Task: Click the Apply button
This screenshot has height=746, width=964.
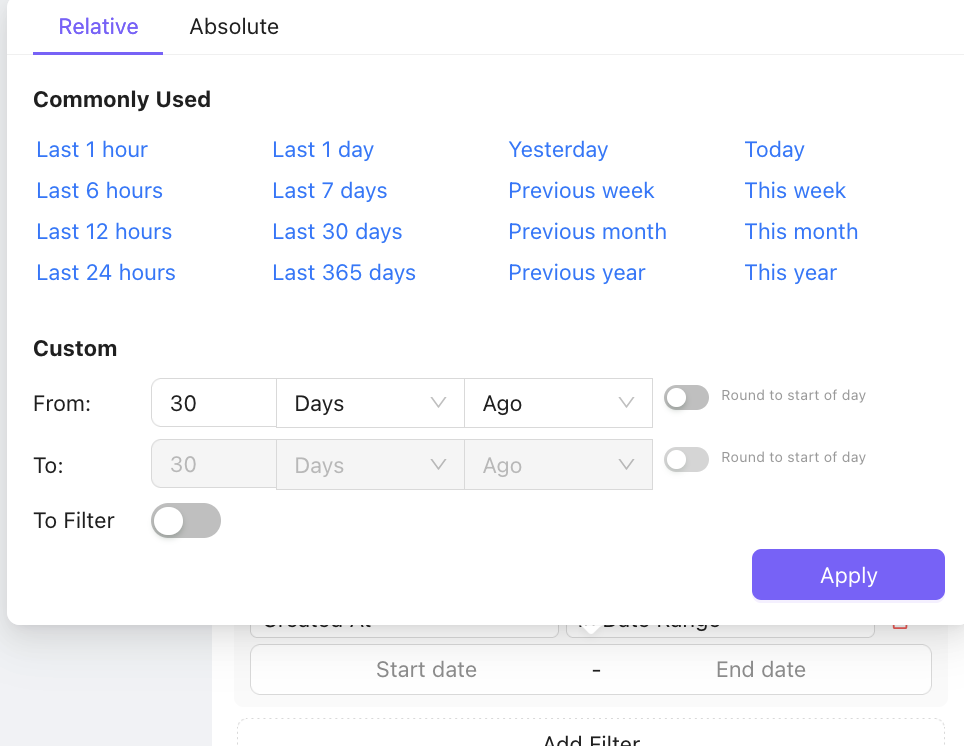Action: click(848, 574)
